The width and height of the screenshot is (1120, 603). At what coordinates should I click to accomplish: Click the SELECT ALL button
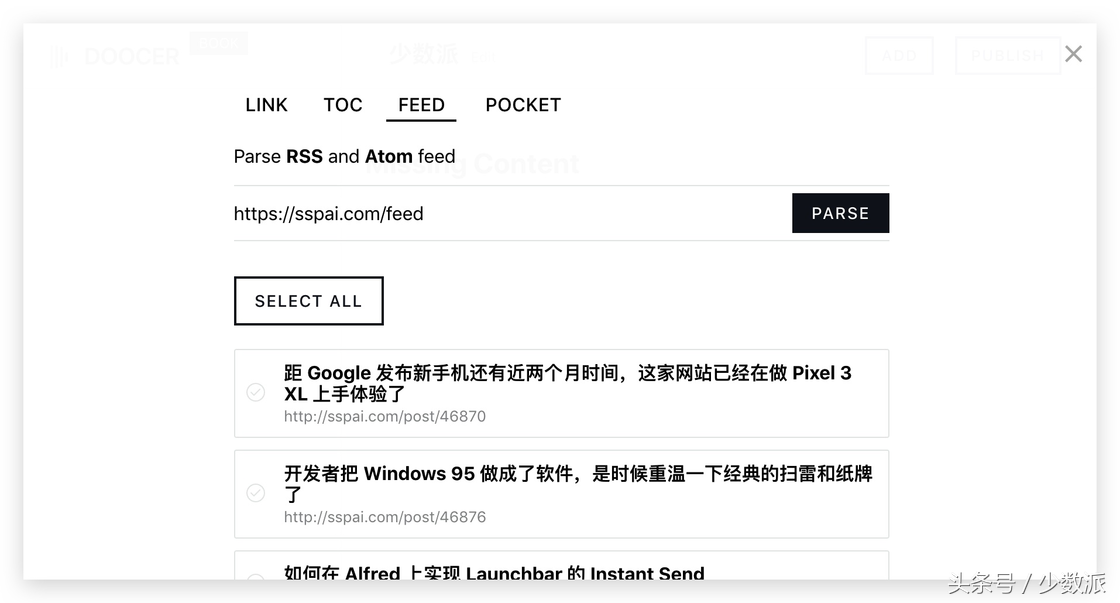(309, 301)
